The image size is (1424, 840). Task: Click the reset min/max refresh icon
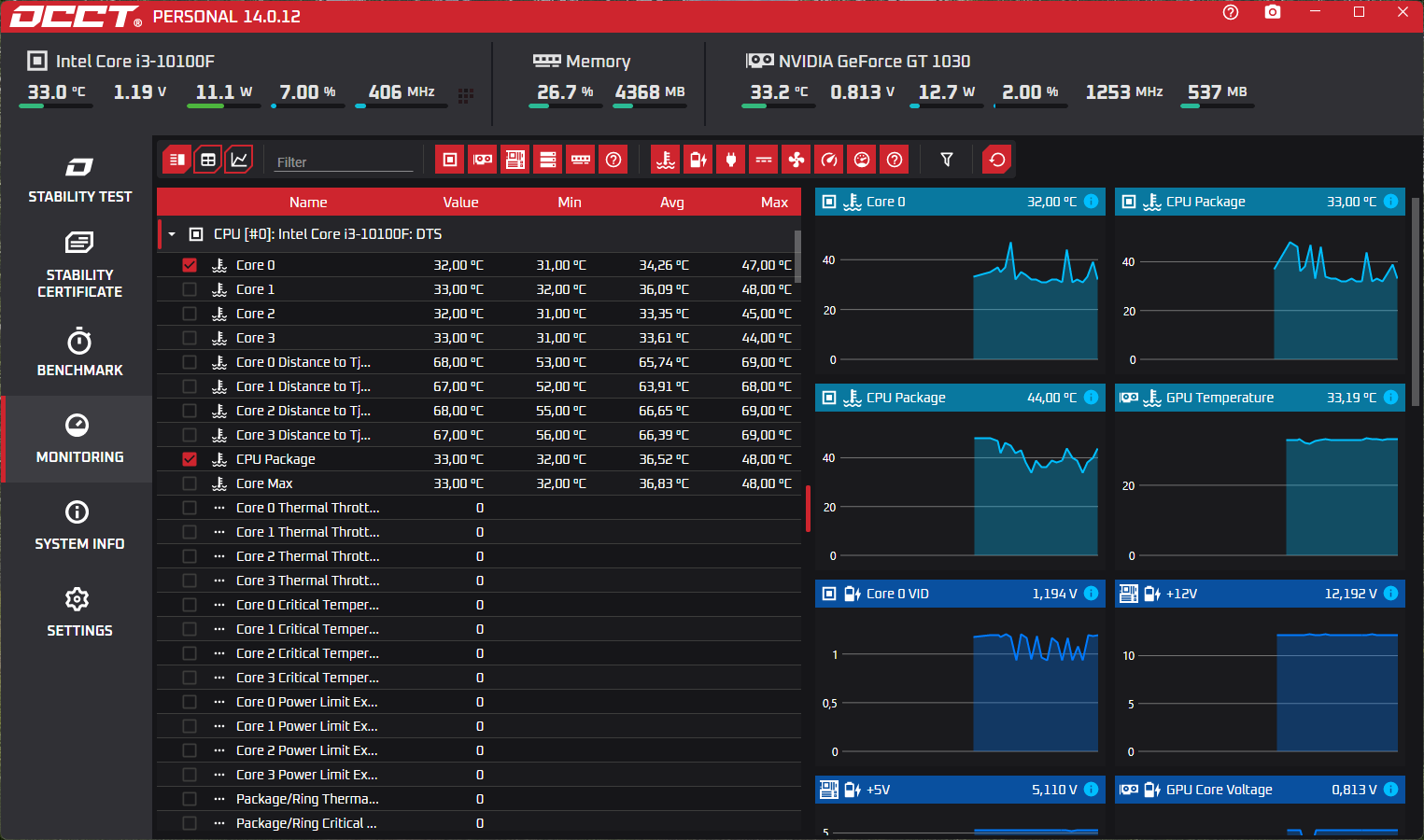coord(997,160)
